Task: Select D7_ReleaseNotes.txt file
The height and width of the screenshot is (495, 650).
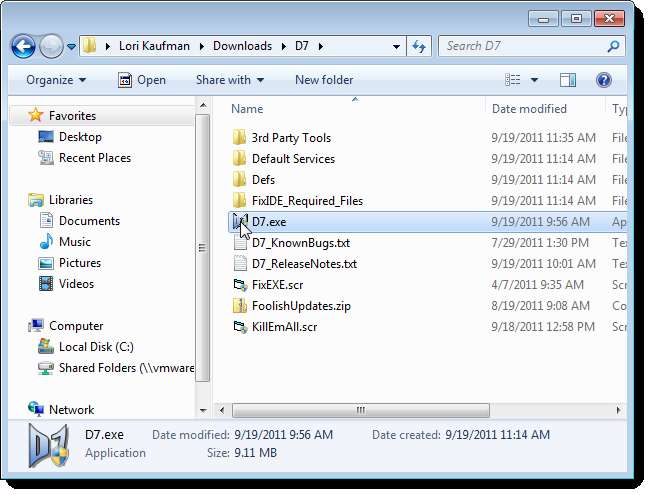Action: tap(304, 264)
